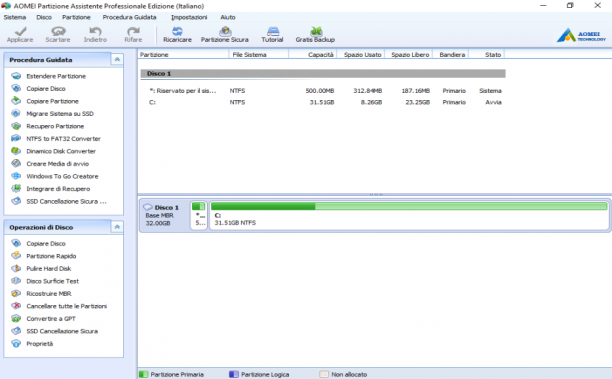Viewport: 612px width, 379px height.
Task: Click the 500.00MB capacity cell
Action: [x=320, y=91]
